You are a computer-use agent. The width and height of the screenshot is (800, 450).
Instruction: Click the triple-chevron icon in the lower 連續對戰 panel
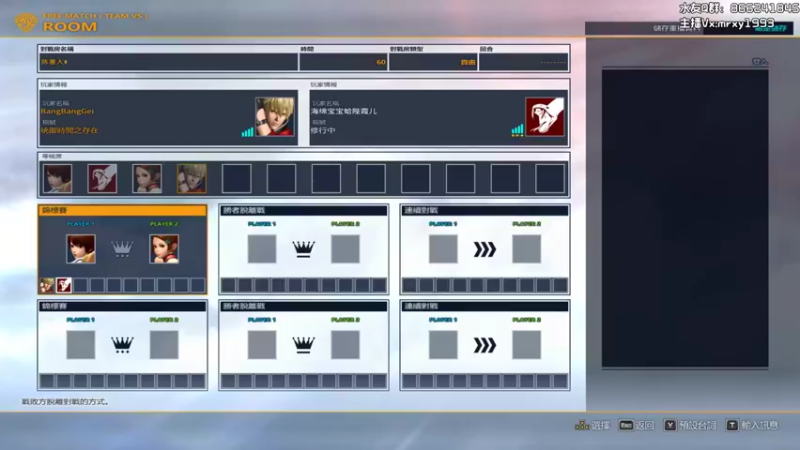[485, 345]
